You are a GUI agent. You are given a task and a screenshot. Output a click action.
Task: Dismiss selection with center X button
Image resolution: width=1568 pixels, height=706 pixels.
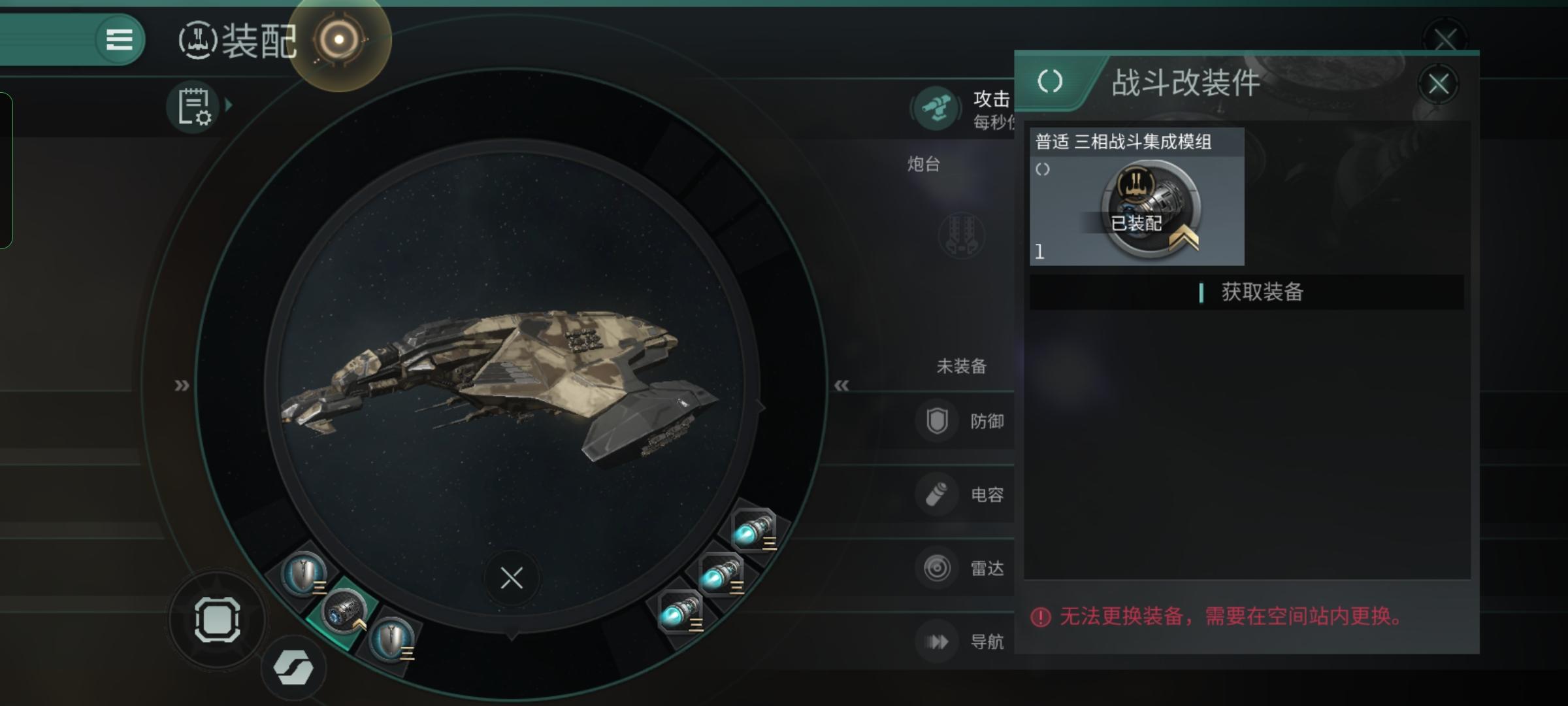512,578
